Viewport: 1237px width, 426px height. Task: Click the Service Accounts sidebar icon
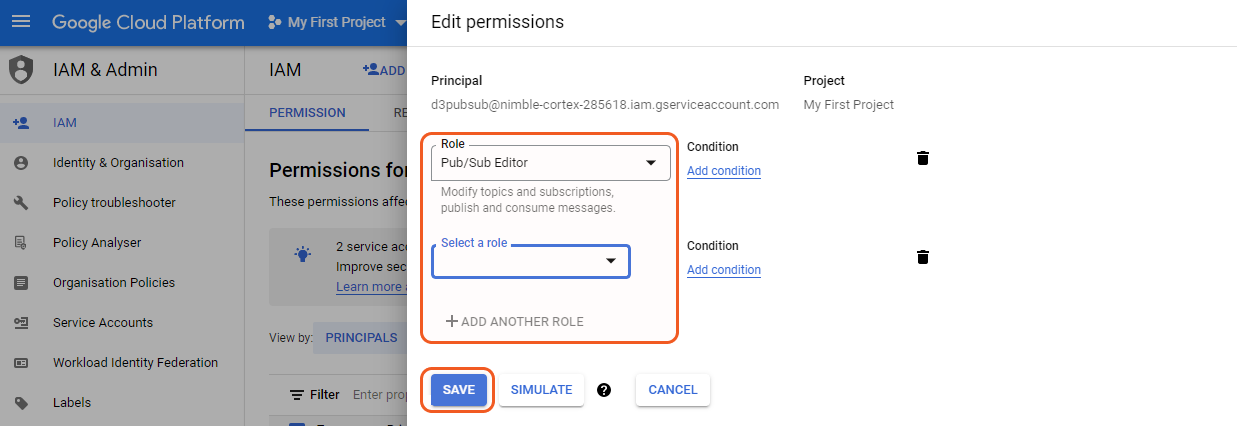21,323
